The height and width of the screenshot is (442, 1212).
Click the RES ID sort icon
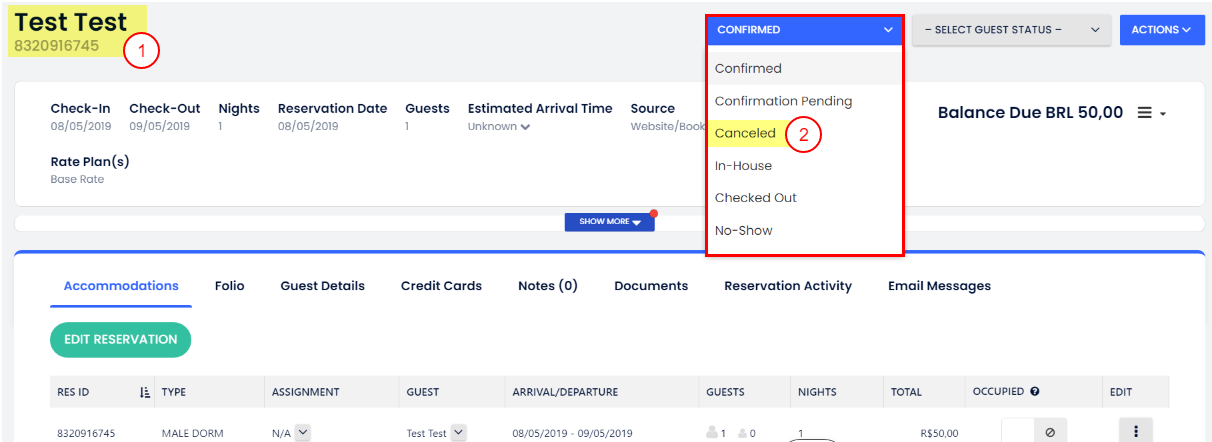146,392
